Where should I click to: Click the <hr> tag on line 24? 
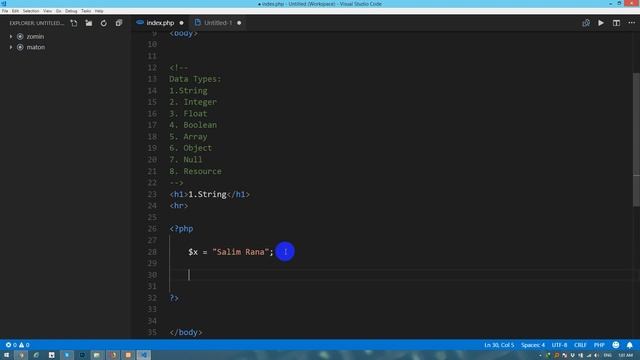point(179,206)
